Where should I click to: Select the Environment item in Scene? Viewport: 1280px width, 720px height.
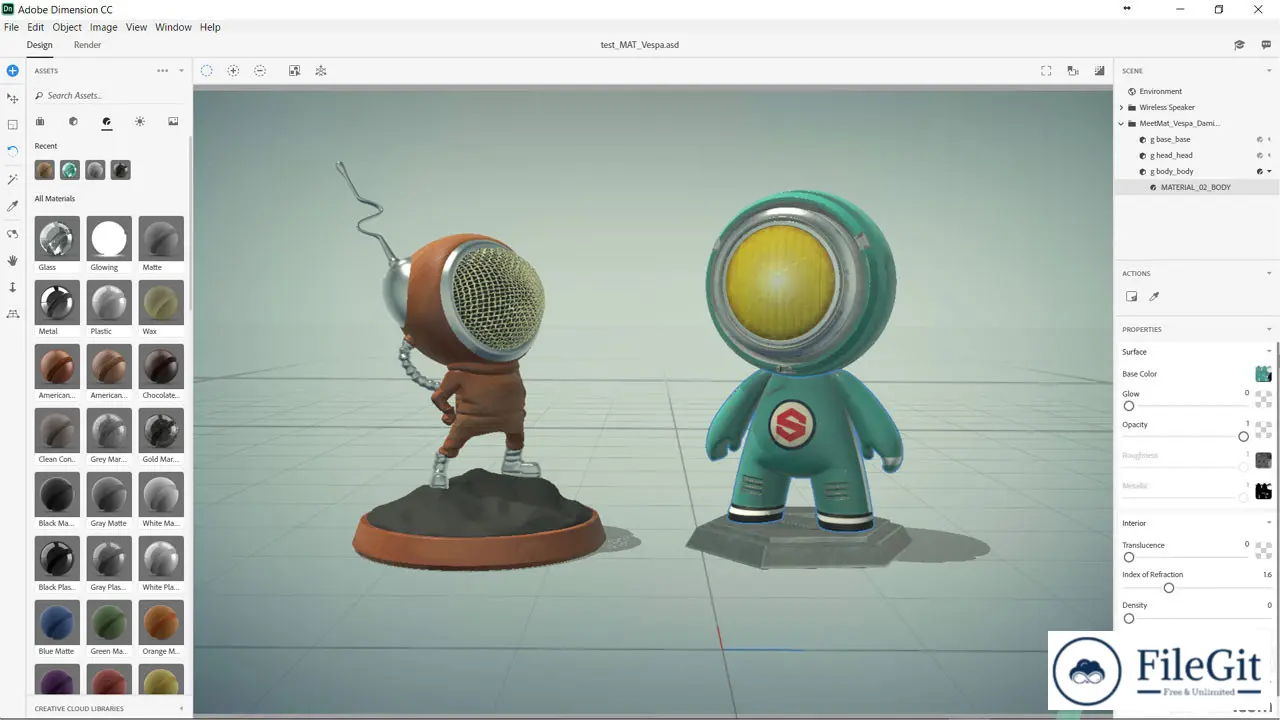tap(1160, 91)
